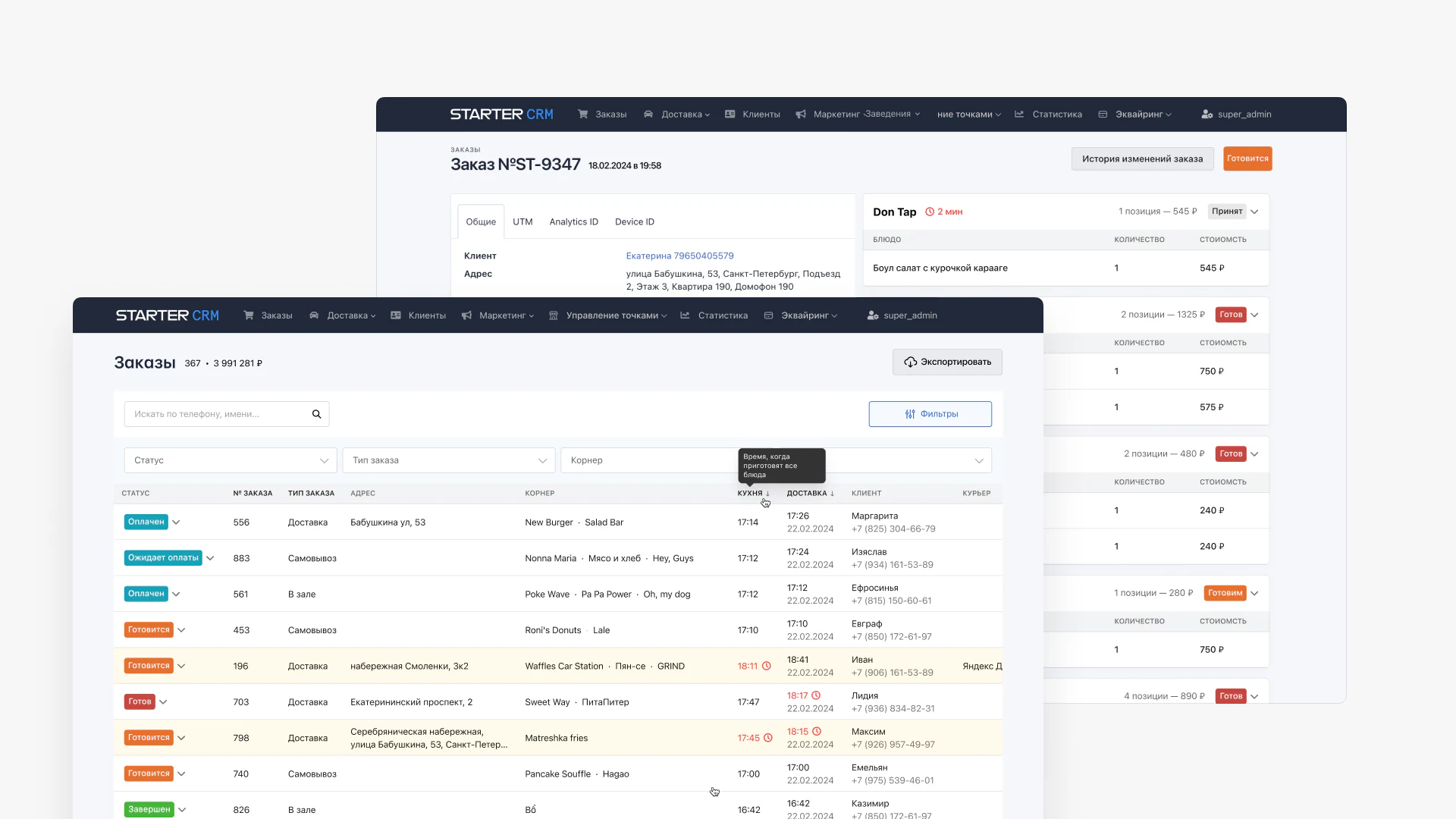Viewport: 1456px width, 819px height.
Task: Expand status chevron for order 740
Action: (181, 774)
